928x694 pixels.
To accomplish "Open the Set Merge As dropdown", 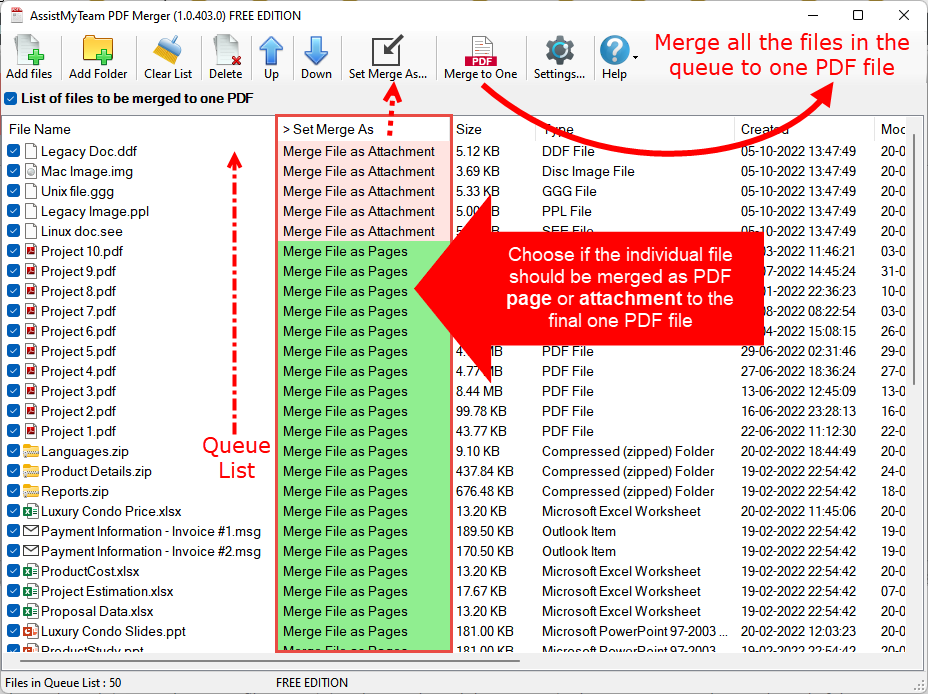I will click(x=330, y=129).
